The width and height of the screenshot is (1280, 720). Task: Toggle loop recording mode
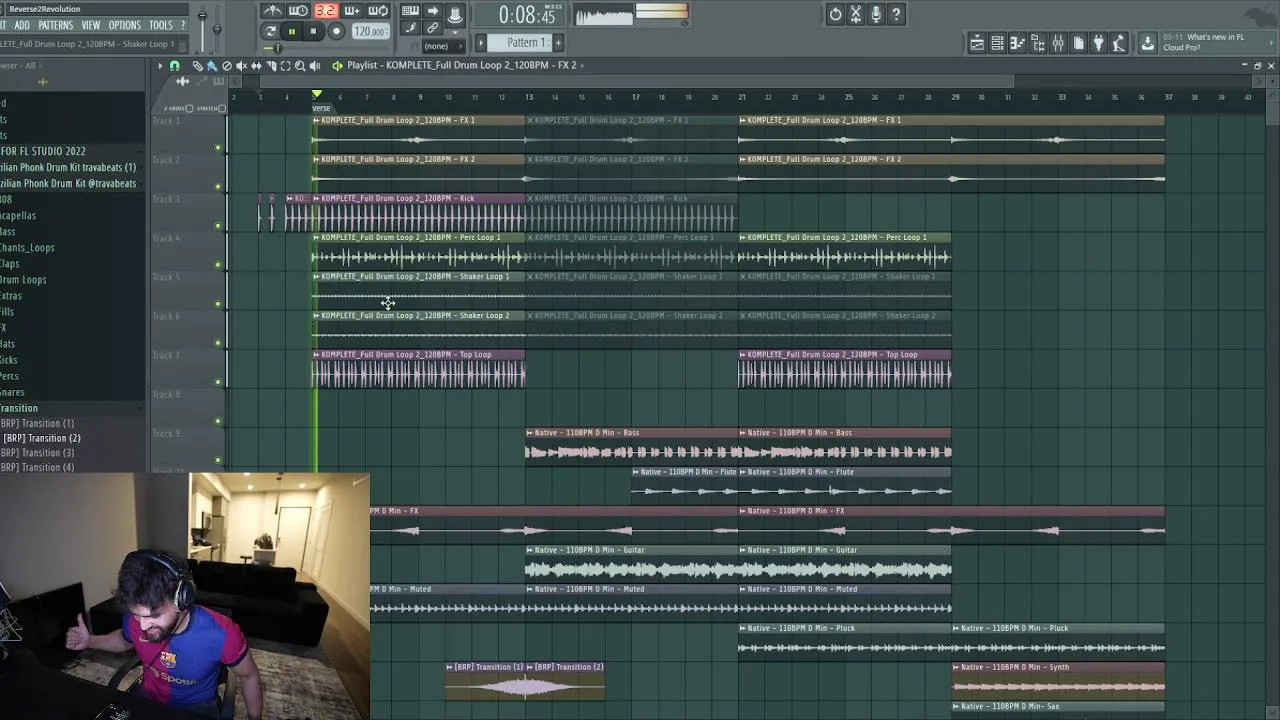(x=378, y=11)
